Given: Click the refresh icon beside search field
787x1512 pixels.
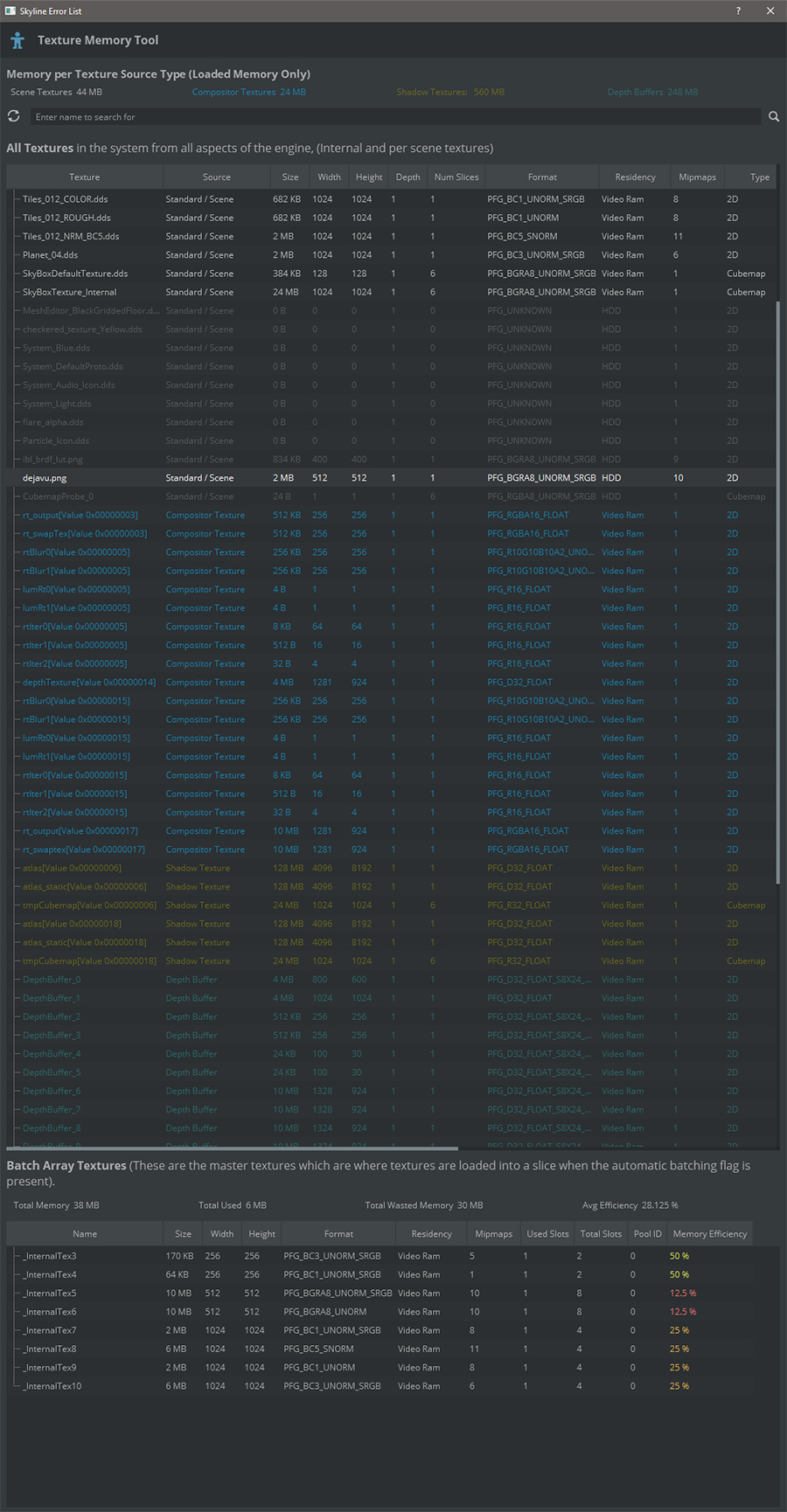Looking at the screenshot, I should tap(14, 116).
